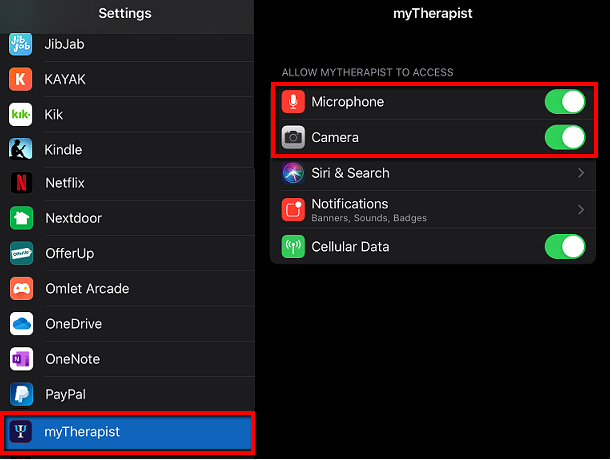Open the OneNote settings entry
This screenshot has height=460, width=611.
(x=128, y=359)
